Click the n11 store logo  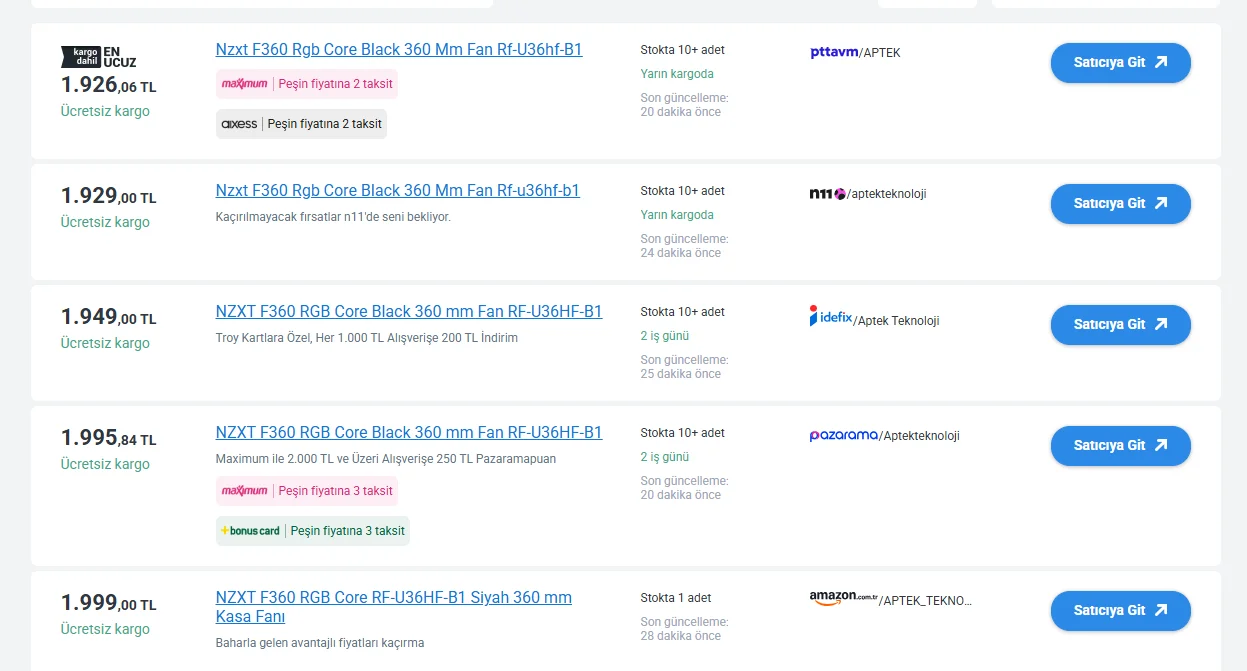pos(828,193)
